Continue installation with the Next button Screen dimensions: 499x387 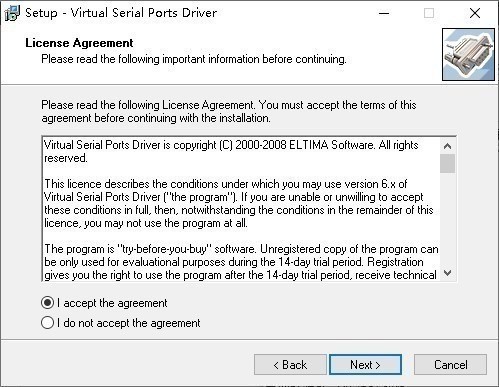coord(365,365)
